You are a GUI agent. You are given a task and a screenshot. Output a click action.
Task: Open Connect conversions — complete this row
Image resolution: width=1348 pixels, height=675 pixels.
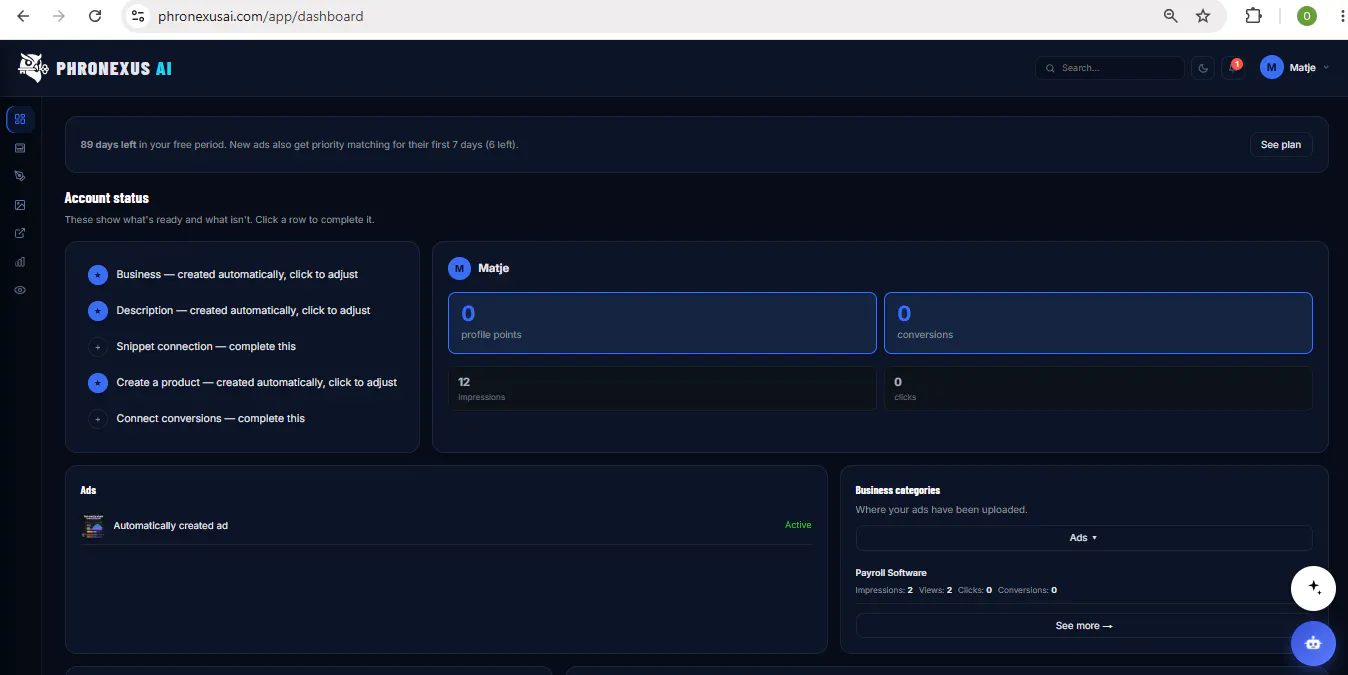pyautogui.click(x=242, y=418)
